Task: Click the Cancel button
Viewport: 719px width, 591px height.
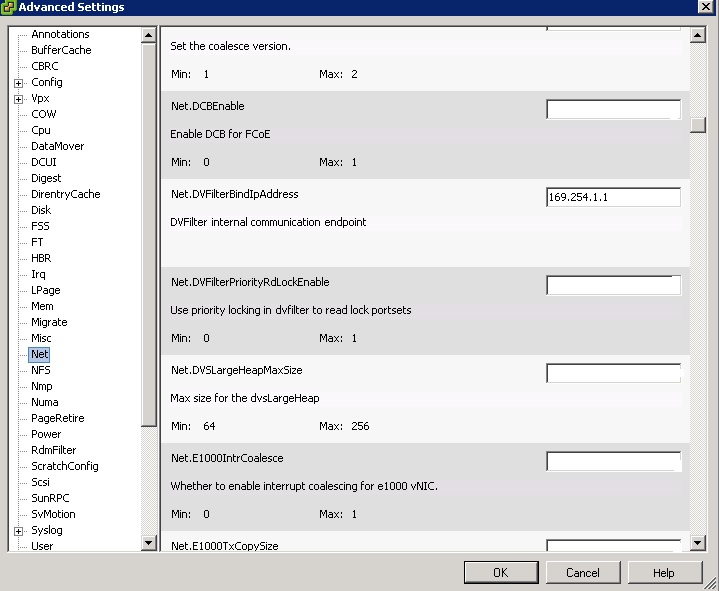Action: [582, 573]
